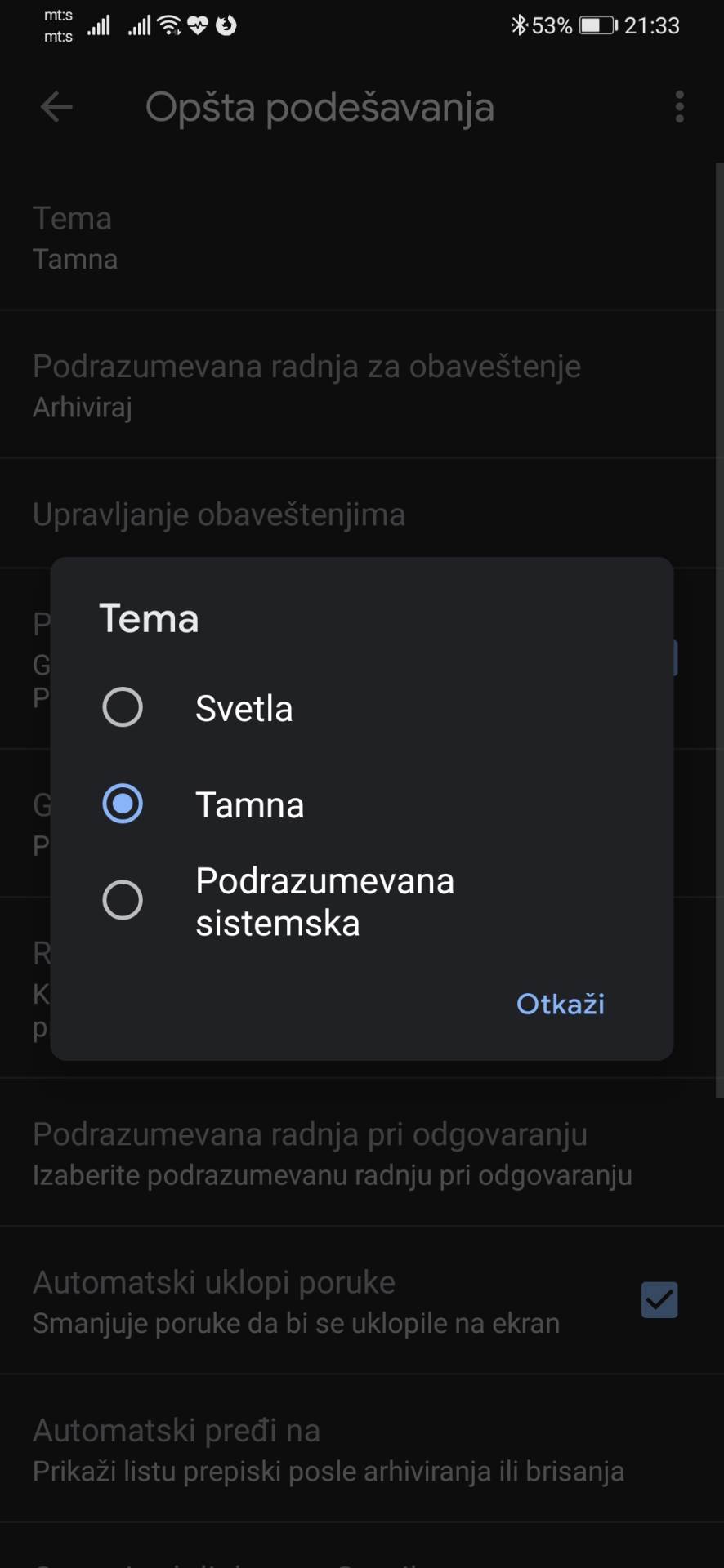Tap the first signal strength icon
The height and width of the screenshot is (1568, 724).
99,25
